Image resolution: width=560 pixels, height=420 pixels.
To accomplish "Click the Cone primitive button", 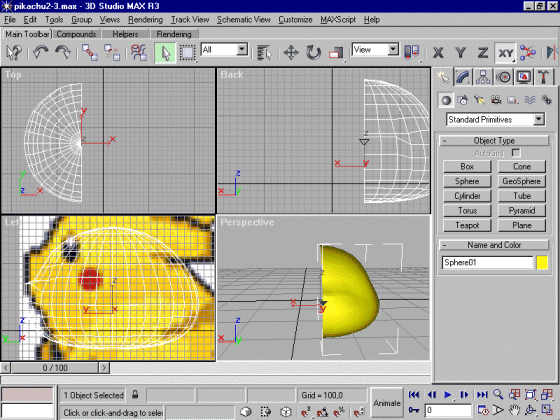I will pyautogui.click(x=522, y=166).
